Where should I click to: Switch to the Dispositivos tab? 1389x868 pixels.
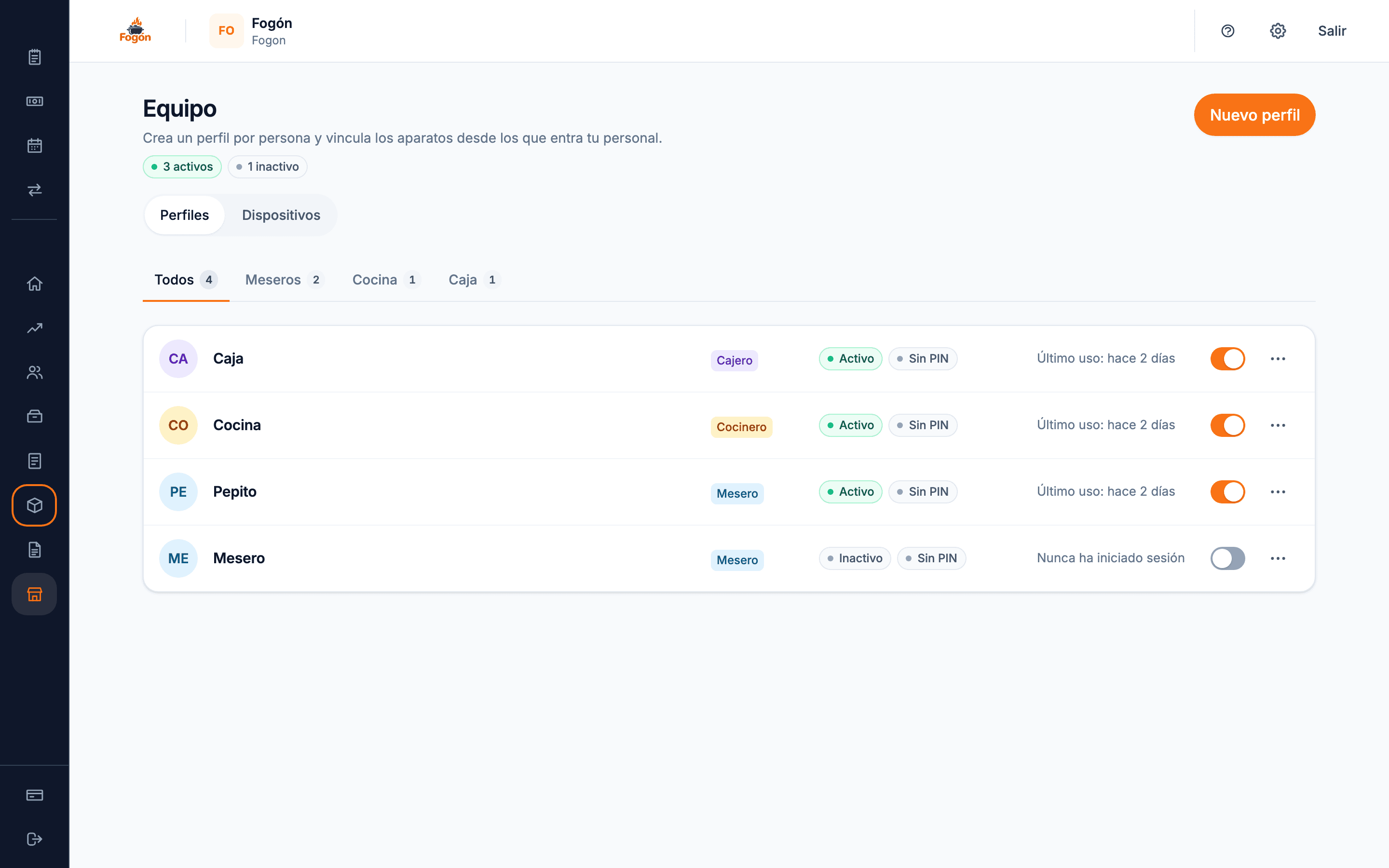tap(281, 215)
